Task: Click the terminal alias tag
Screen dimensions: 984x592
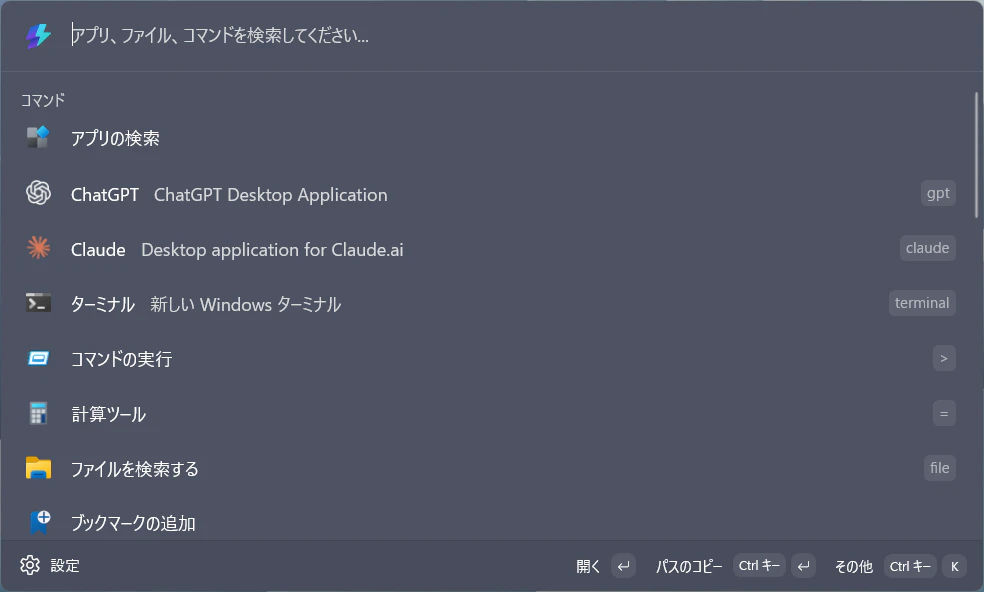Action: tap(922, 303)
